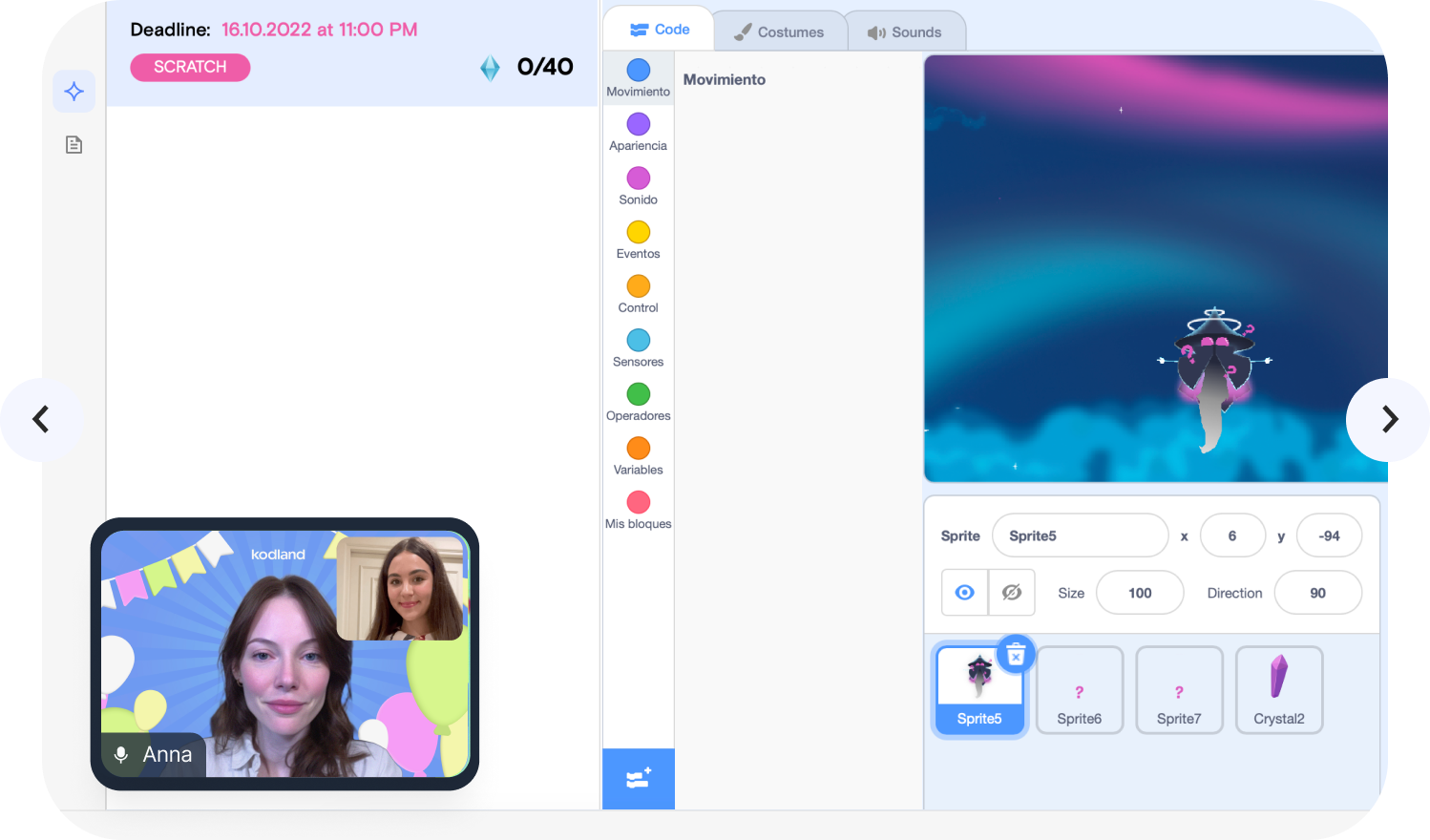Click the Sprite name input field
The width and height of the screenshot is (1430, 840).
(1080, 535)
